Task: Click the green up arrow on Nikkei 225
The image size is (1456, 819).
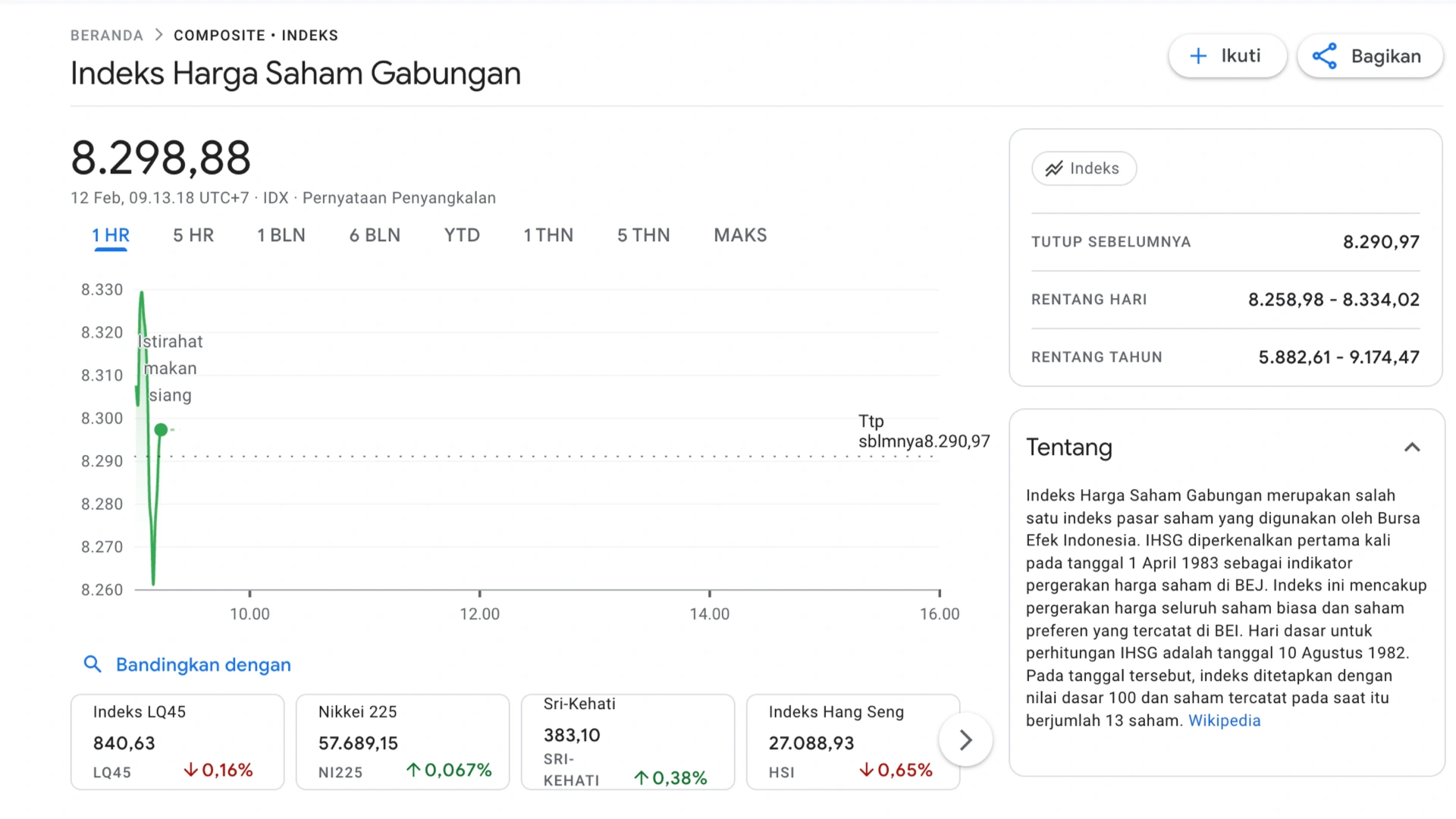Action: (413, 770)
